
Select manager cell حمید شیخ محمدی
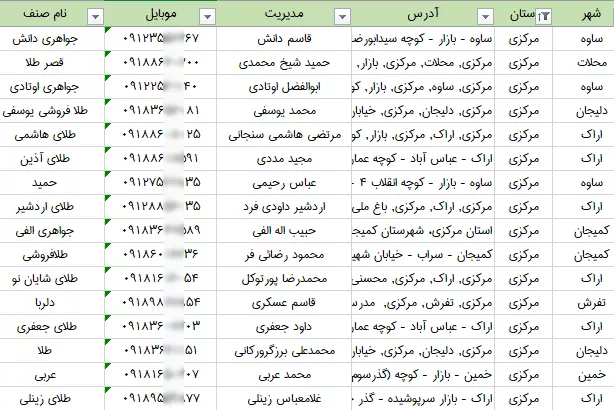click(x=284, y=63)
